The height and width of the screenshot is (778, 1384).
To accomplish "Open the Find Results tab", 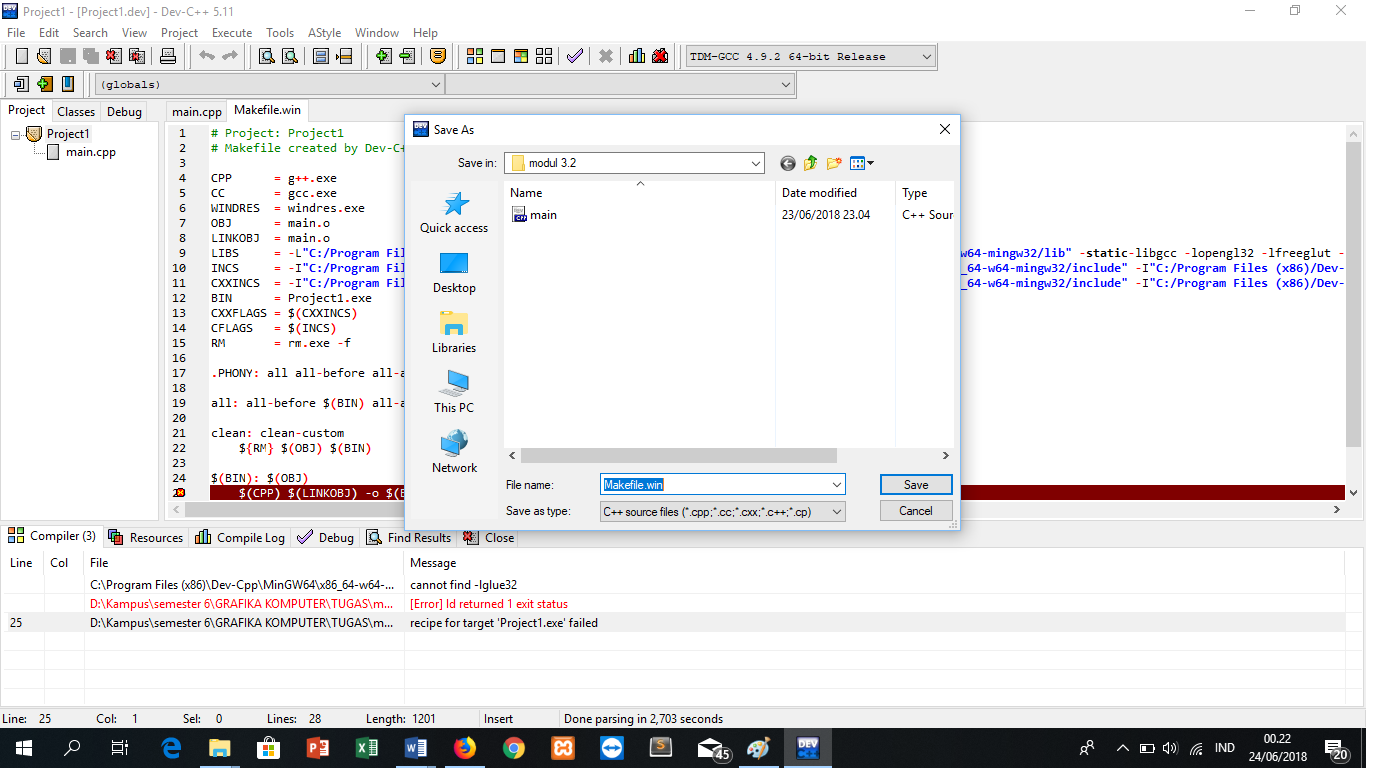I will (x=408, y=538).
